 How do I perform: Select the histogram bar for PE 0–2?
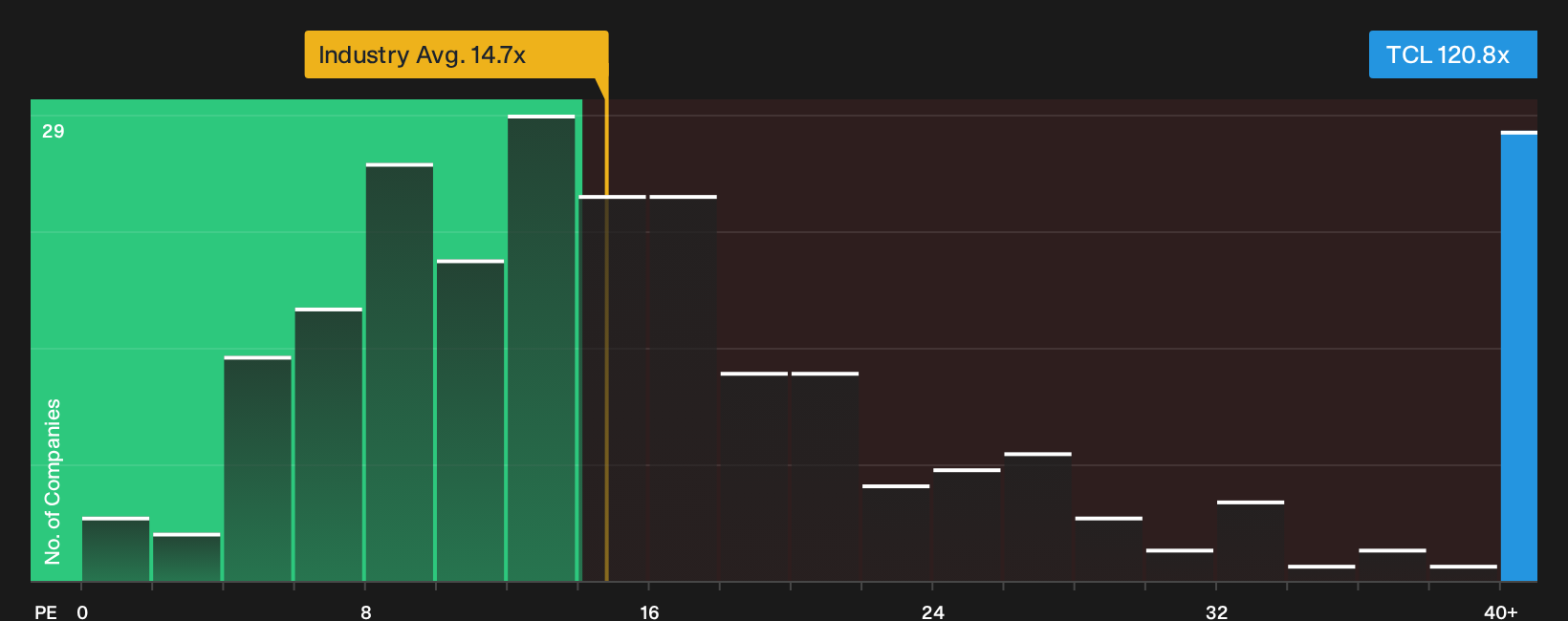click(116, 549)
